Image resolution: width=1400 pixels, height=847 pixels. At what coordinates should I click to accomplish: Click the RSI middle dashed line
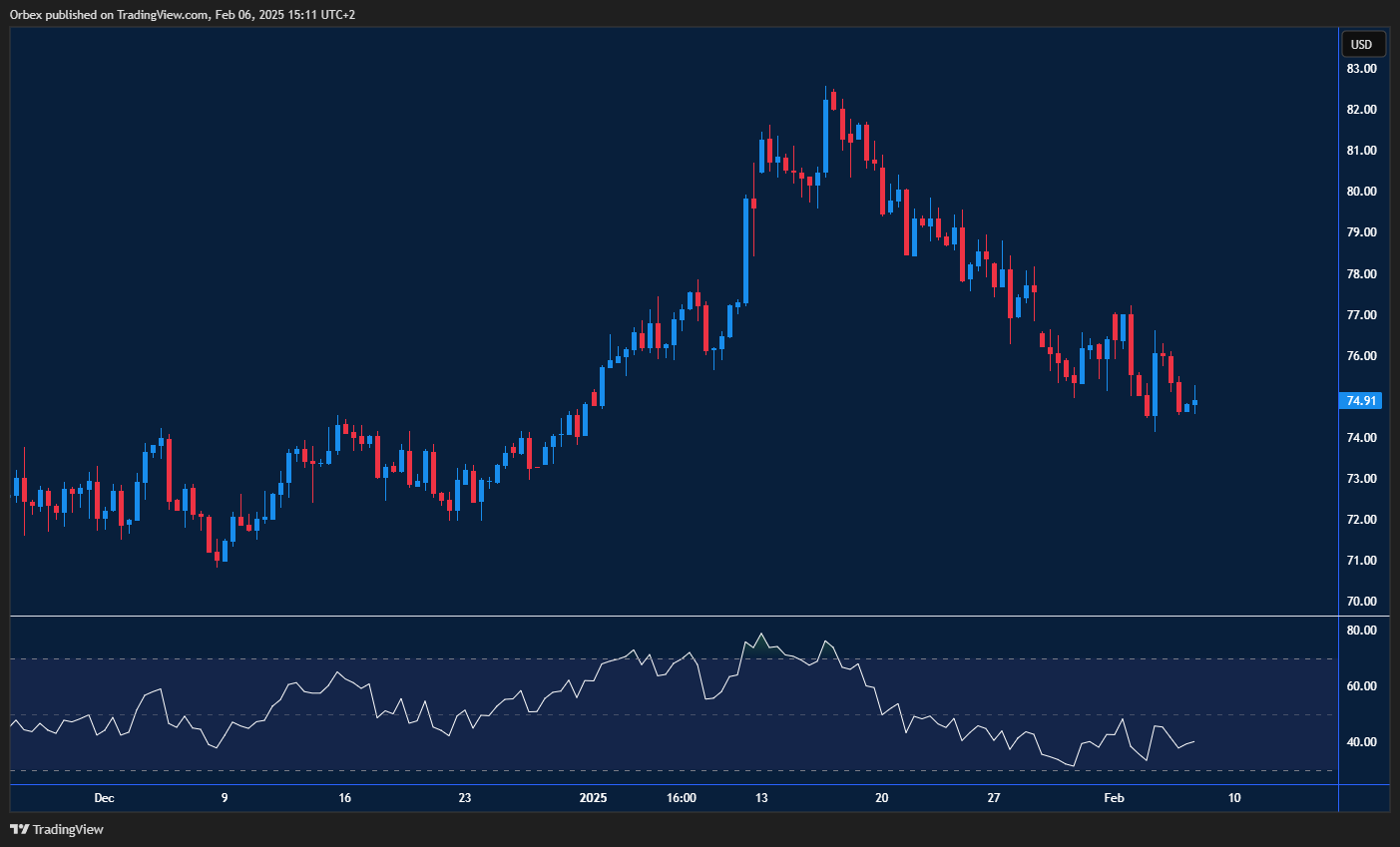pyautogui.click(x=299, y=714)
